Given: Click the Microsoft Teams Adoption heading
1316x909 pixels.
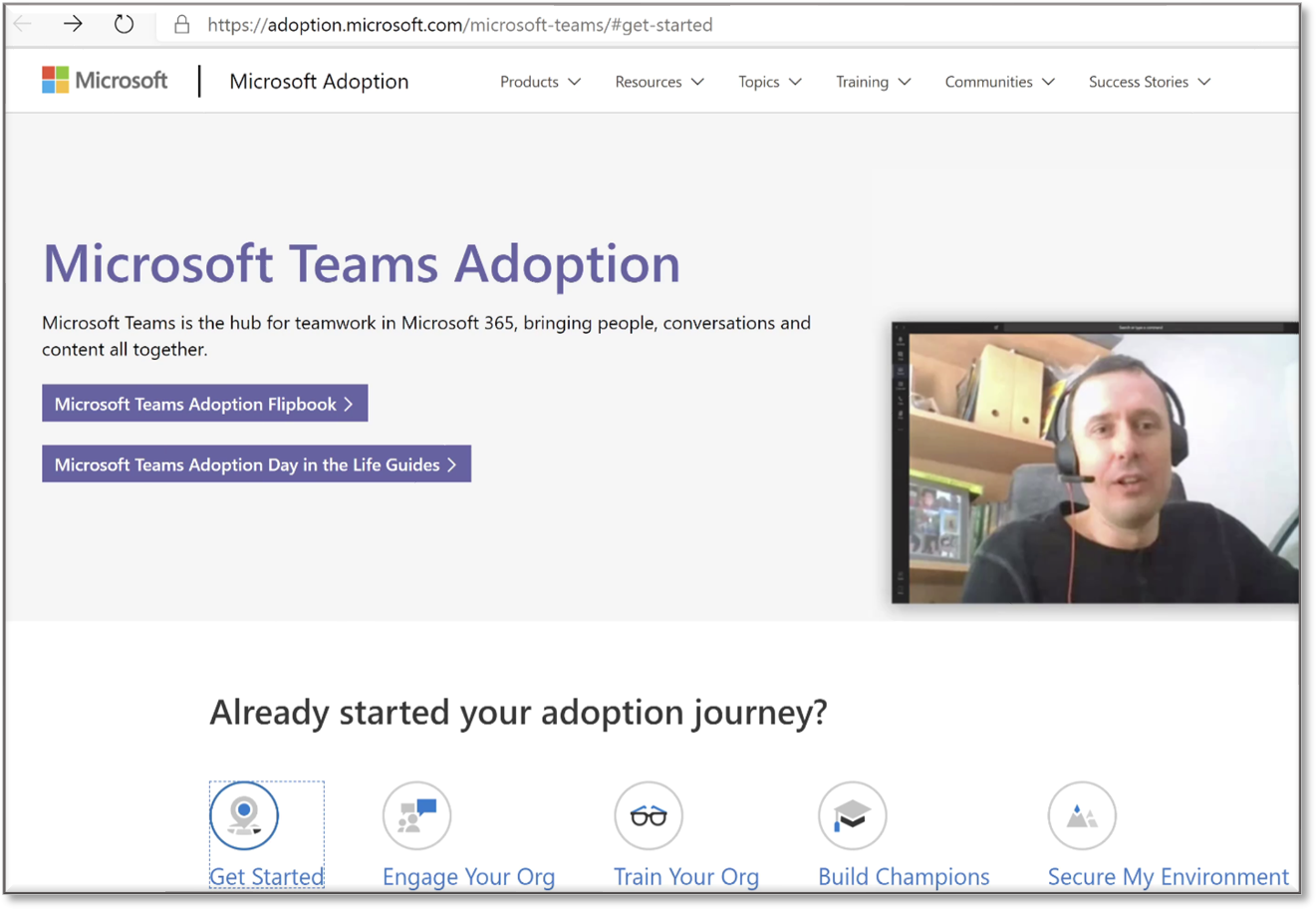Looking at the screenshot, I should (x=362, y=264).
